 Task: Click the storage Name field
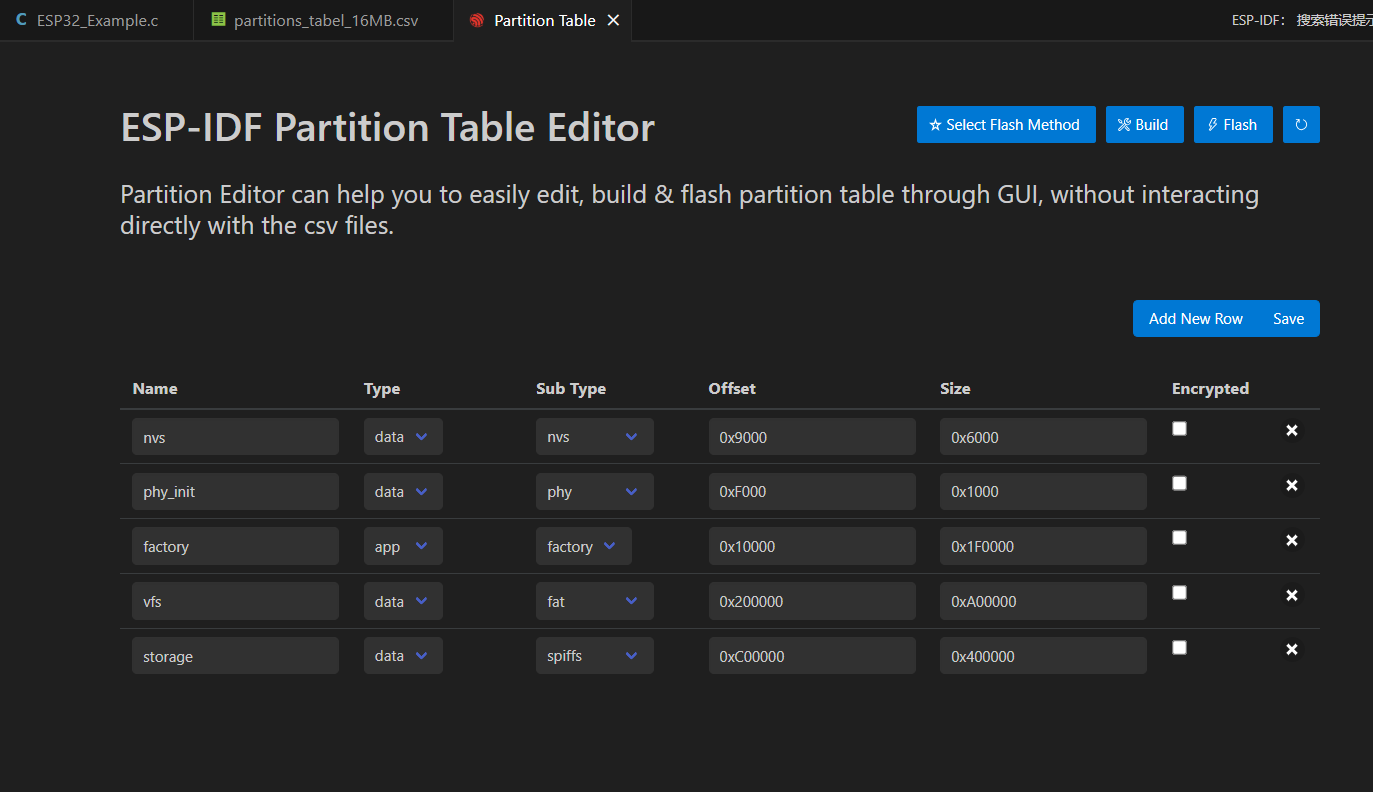235,656
